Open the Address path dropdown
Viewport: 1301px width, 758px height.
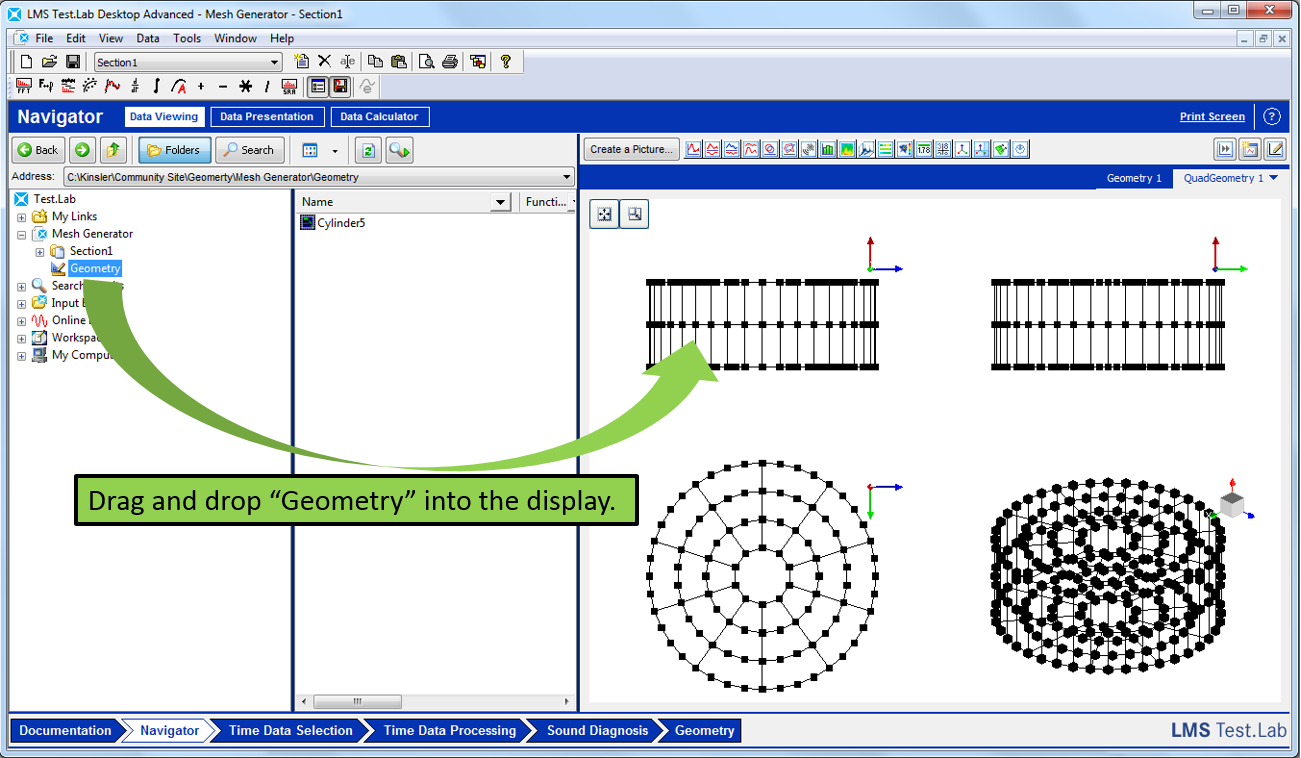pos(567,177)
